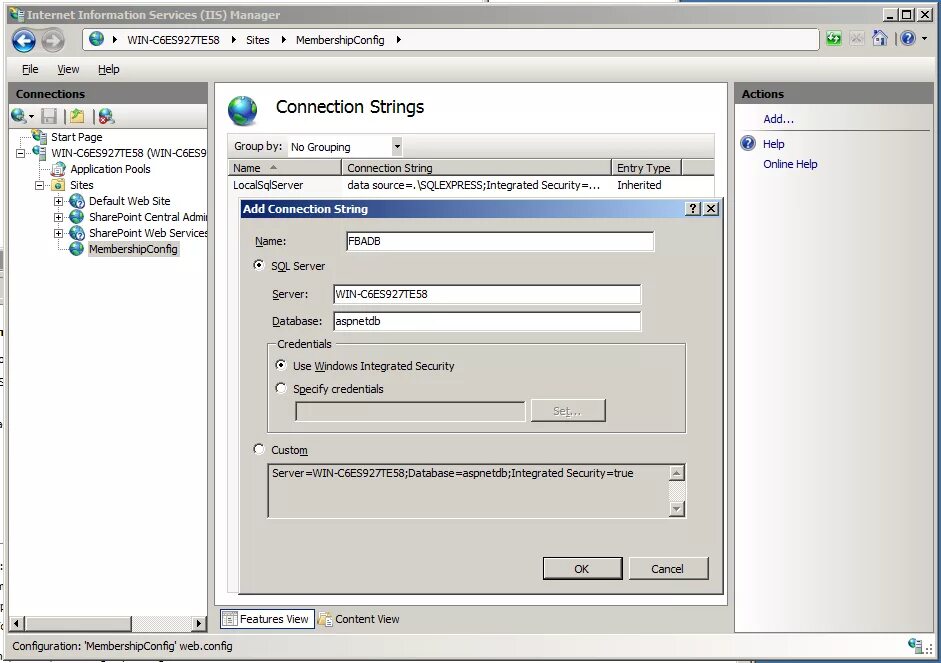Image resolution: width=941 pixels, height=663 pixels.
Task: Select SharePoint Central Admin tree item
Action: (x=147, y=217)
